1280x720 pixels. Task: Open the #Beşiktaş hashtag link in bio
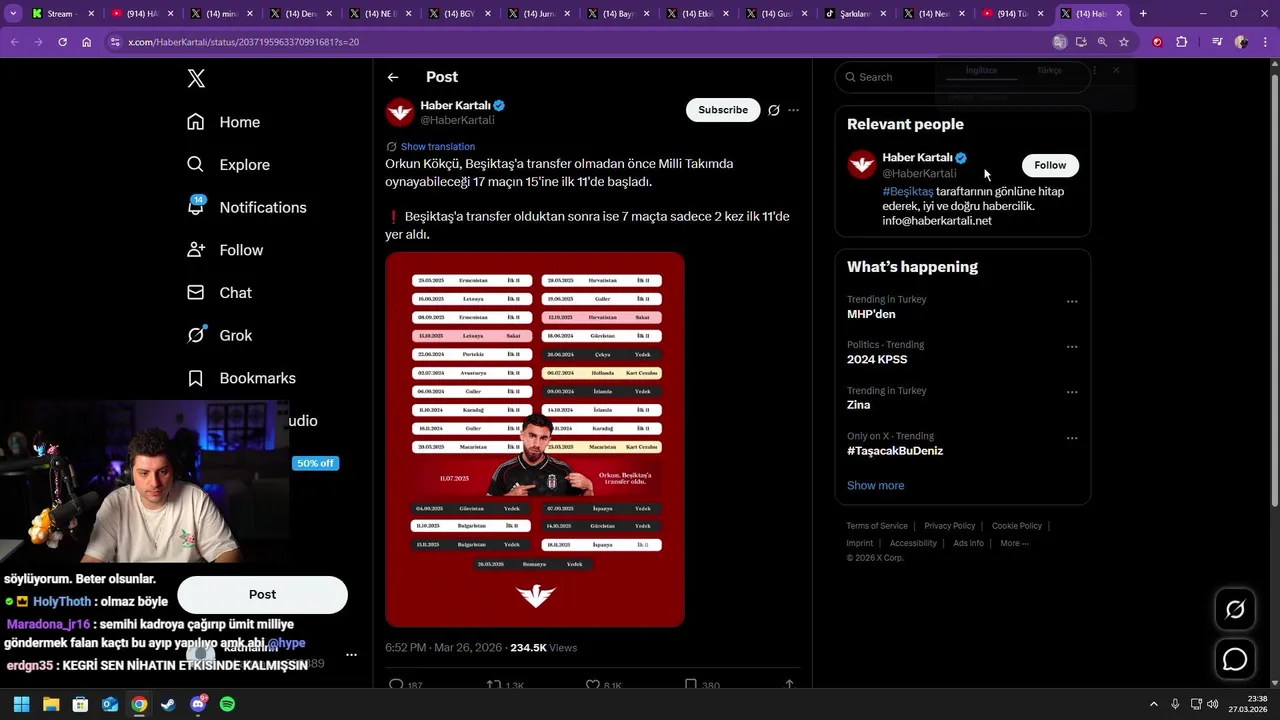coord(907,191)
